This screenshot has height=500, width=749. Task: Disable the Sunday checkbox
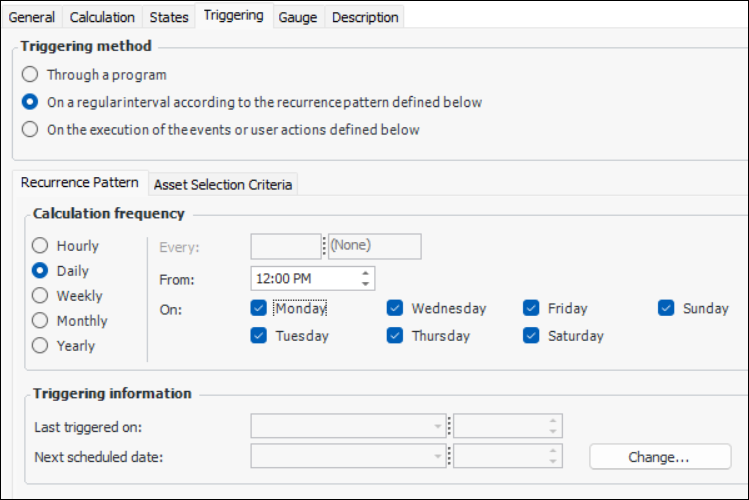pos(667,308)
